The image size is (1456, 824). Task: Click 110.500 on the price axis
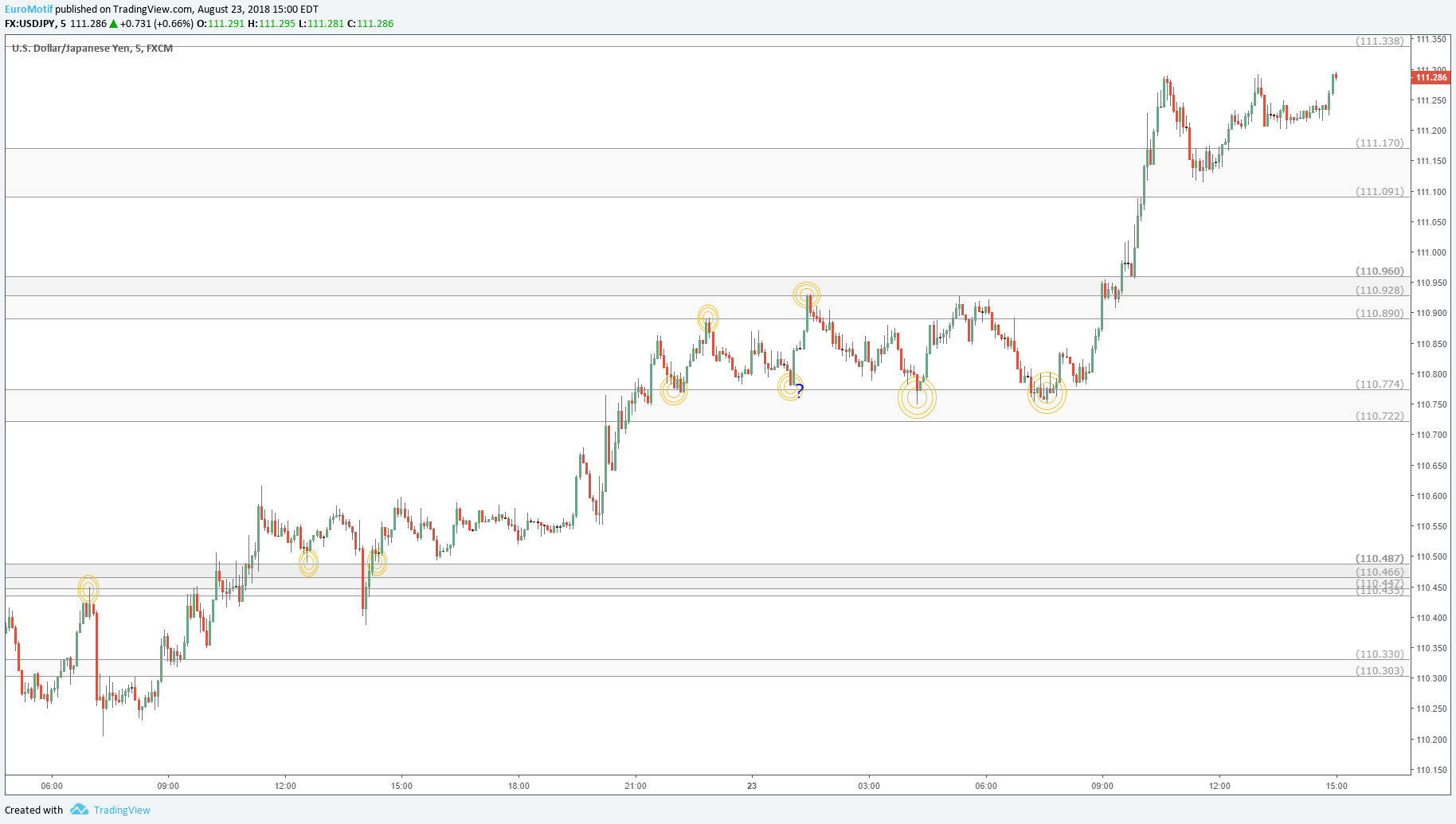point(1431,556)
